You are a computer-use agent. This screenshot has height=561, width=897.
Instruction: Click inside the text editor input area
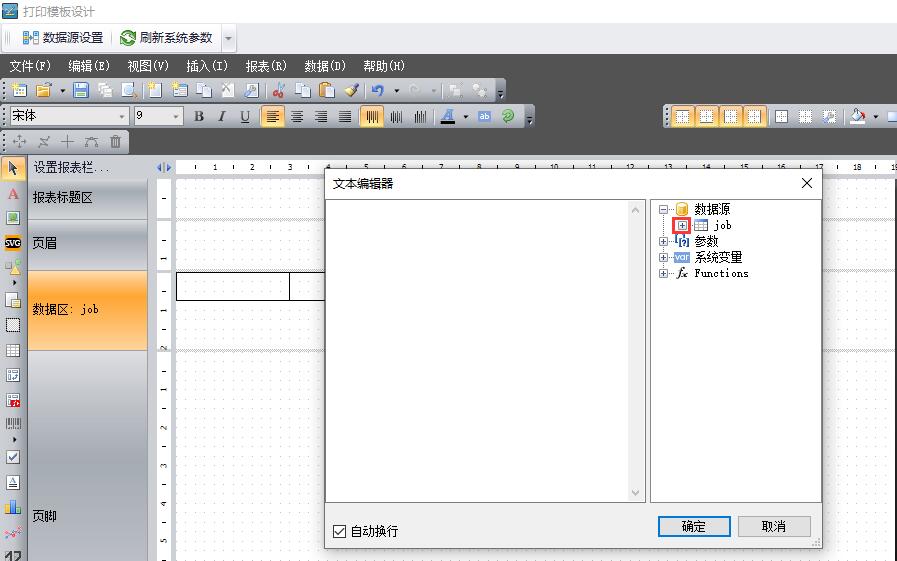[478, 350]
